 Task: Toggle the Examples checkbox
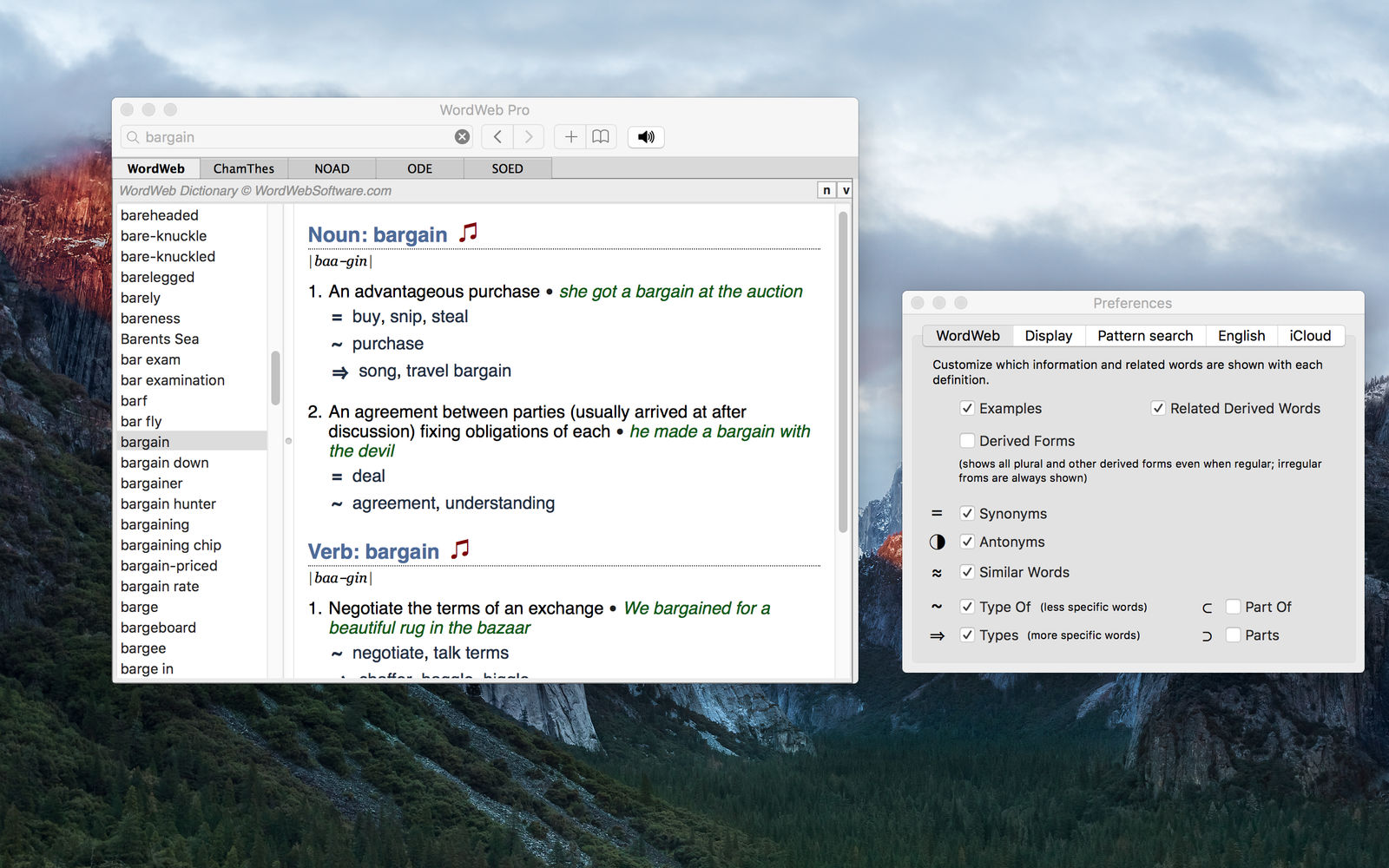(x=967, y=408)
